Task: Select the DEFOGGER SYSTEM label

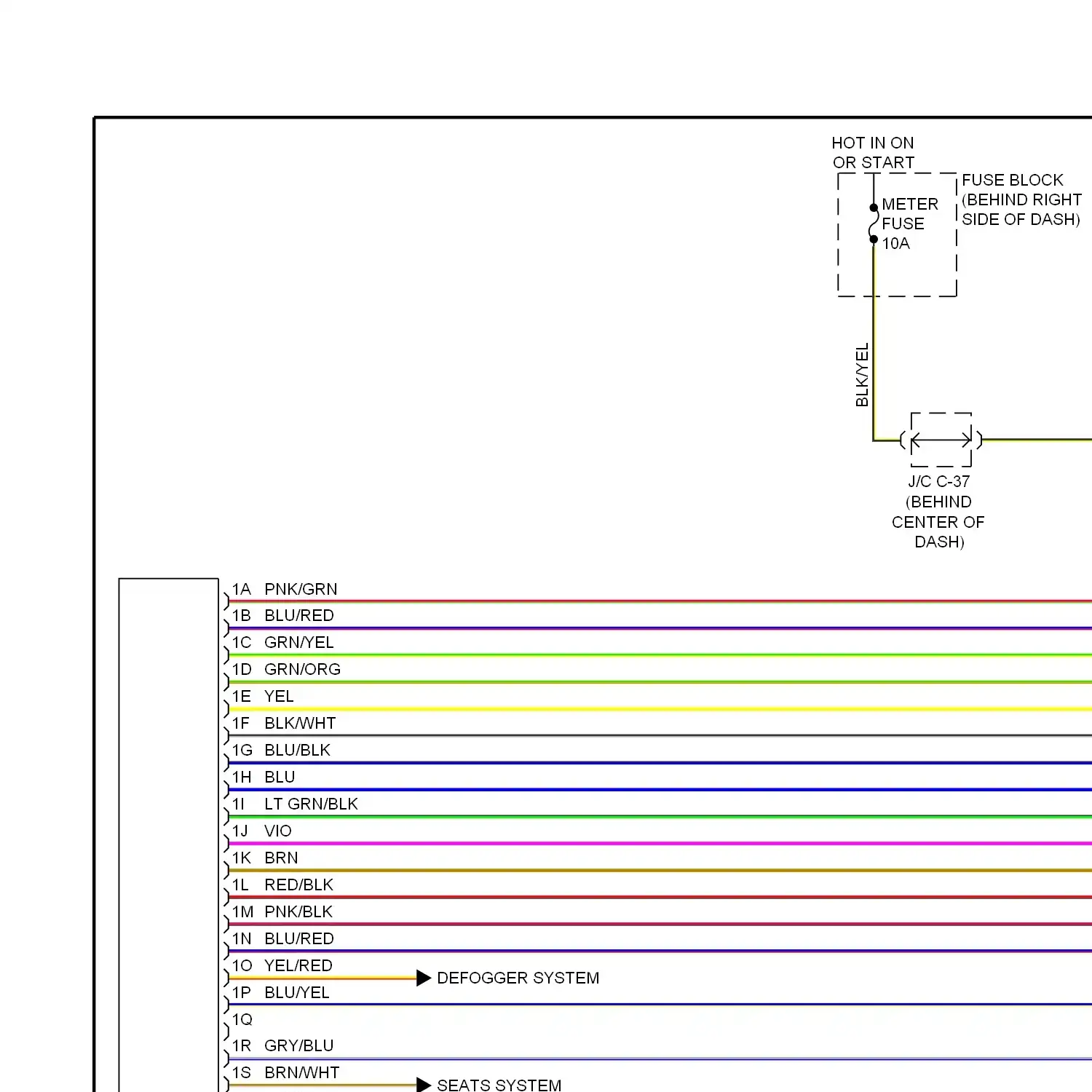Action: tap(518, 978)
